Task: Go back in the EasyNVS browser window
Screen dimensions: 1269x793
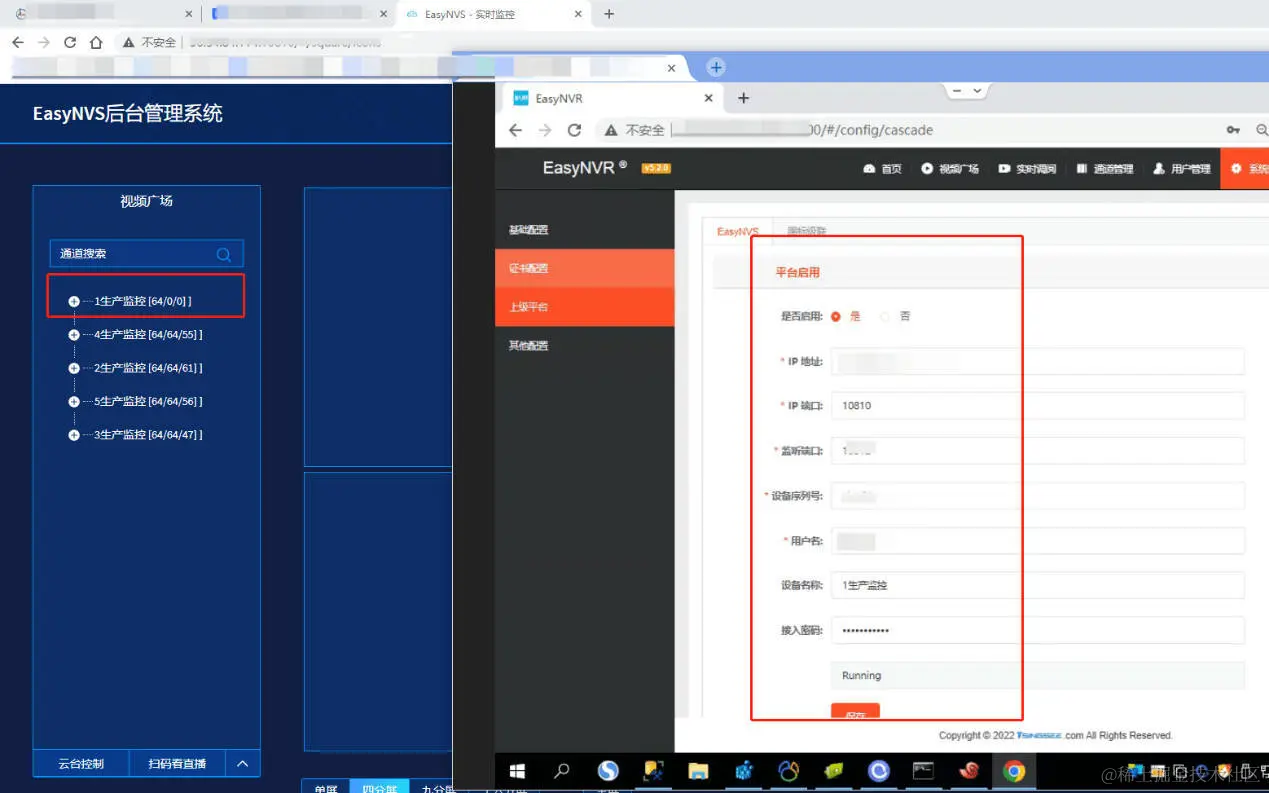Action: [17, 42]
